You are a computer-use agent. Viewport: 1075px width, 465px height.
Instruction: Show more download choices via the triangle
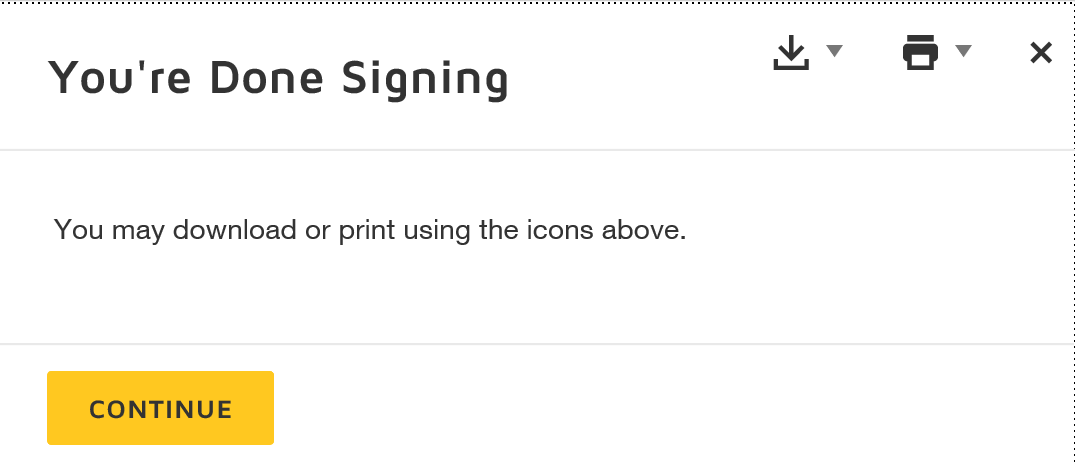coord(834,52)
